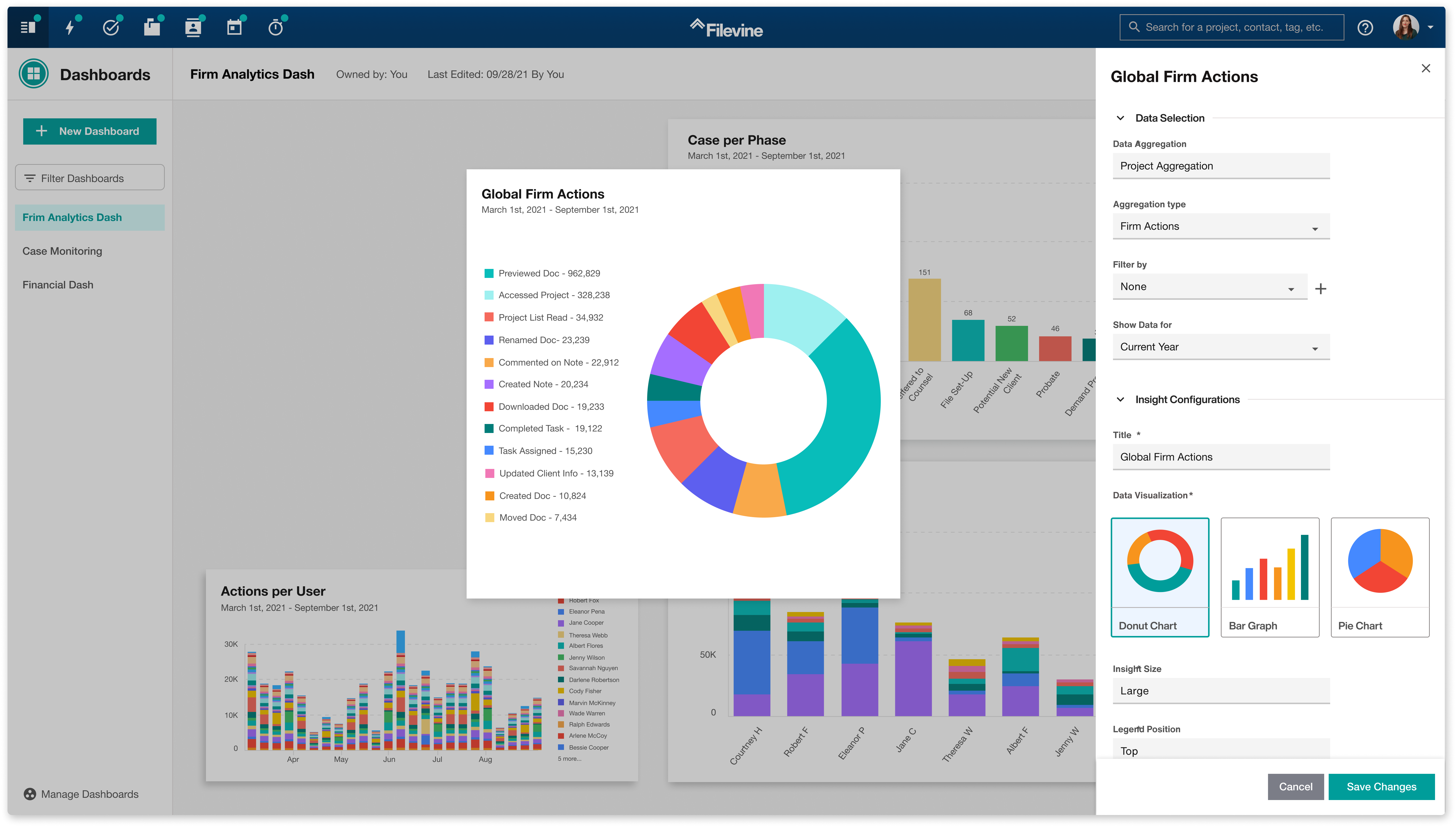The height and width of the screenshot is (827, 1456).
Task: Open Financial Dash dashboard
Action: click(x=58, y=285)
